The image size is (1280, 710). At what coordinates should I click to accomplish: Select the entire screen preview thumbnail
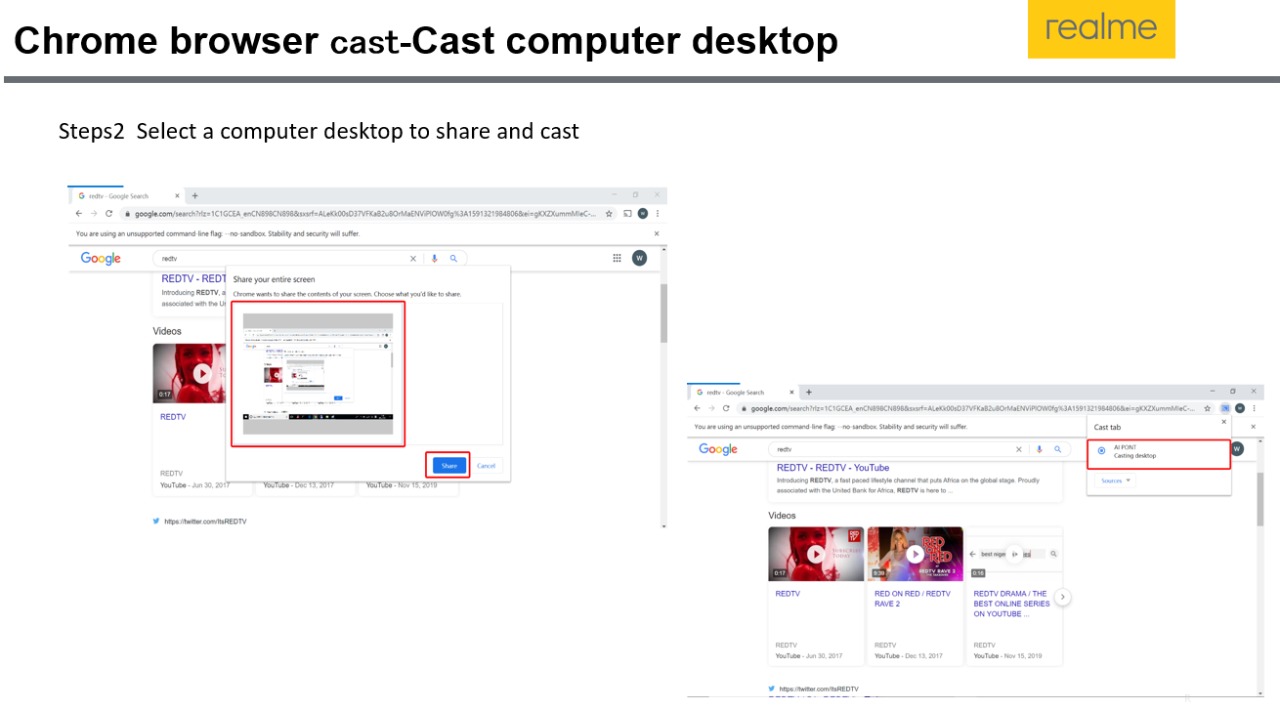point(318,373)
